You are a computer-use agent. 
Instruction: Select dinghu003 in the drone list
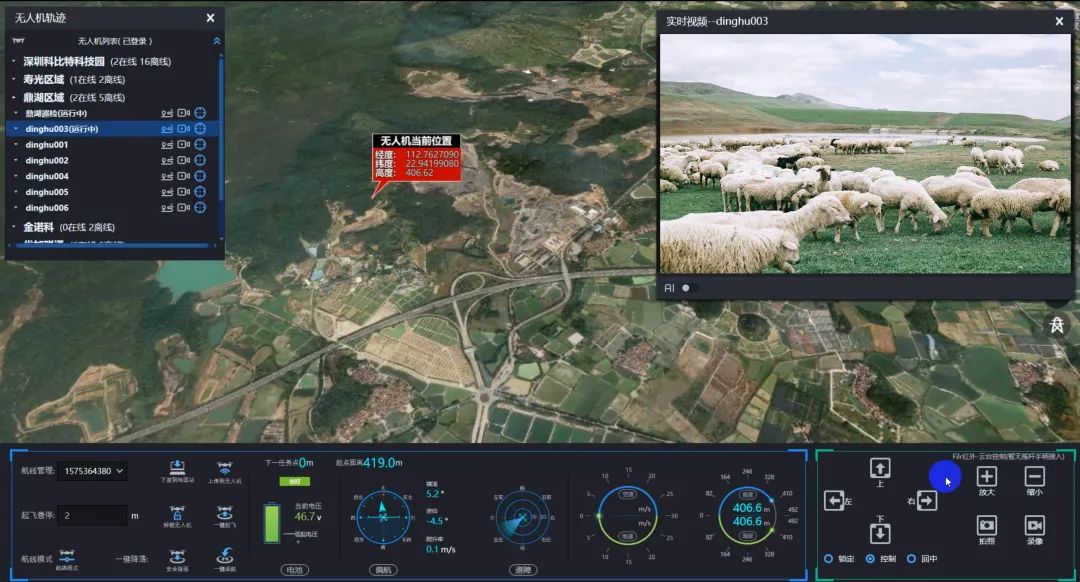point(61,129)
